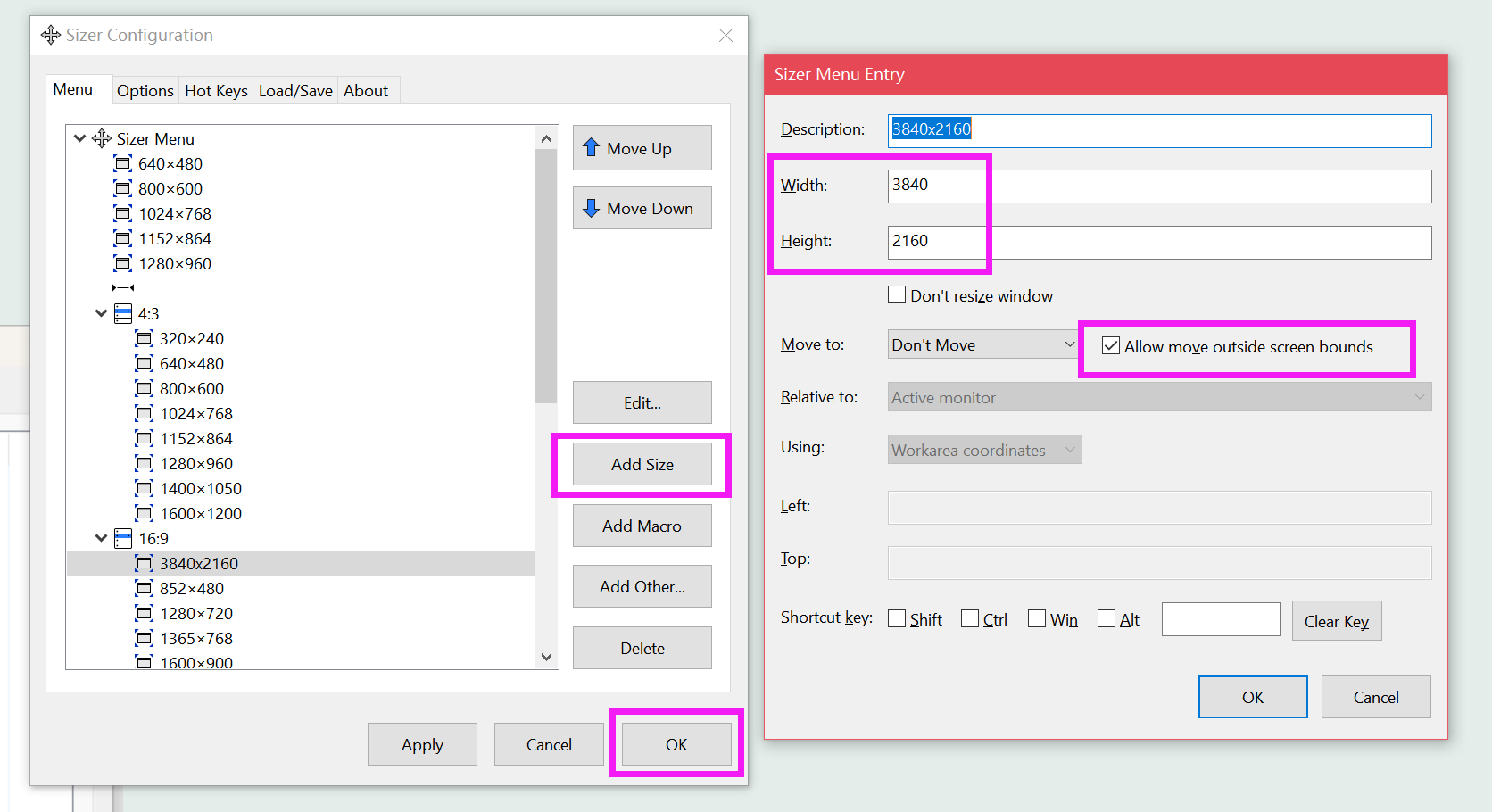This screenshot has height=812, width=1492.
Task: Click the 16:9 group folder icon
Action: [123, 538]
